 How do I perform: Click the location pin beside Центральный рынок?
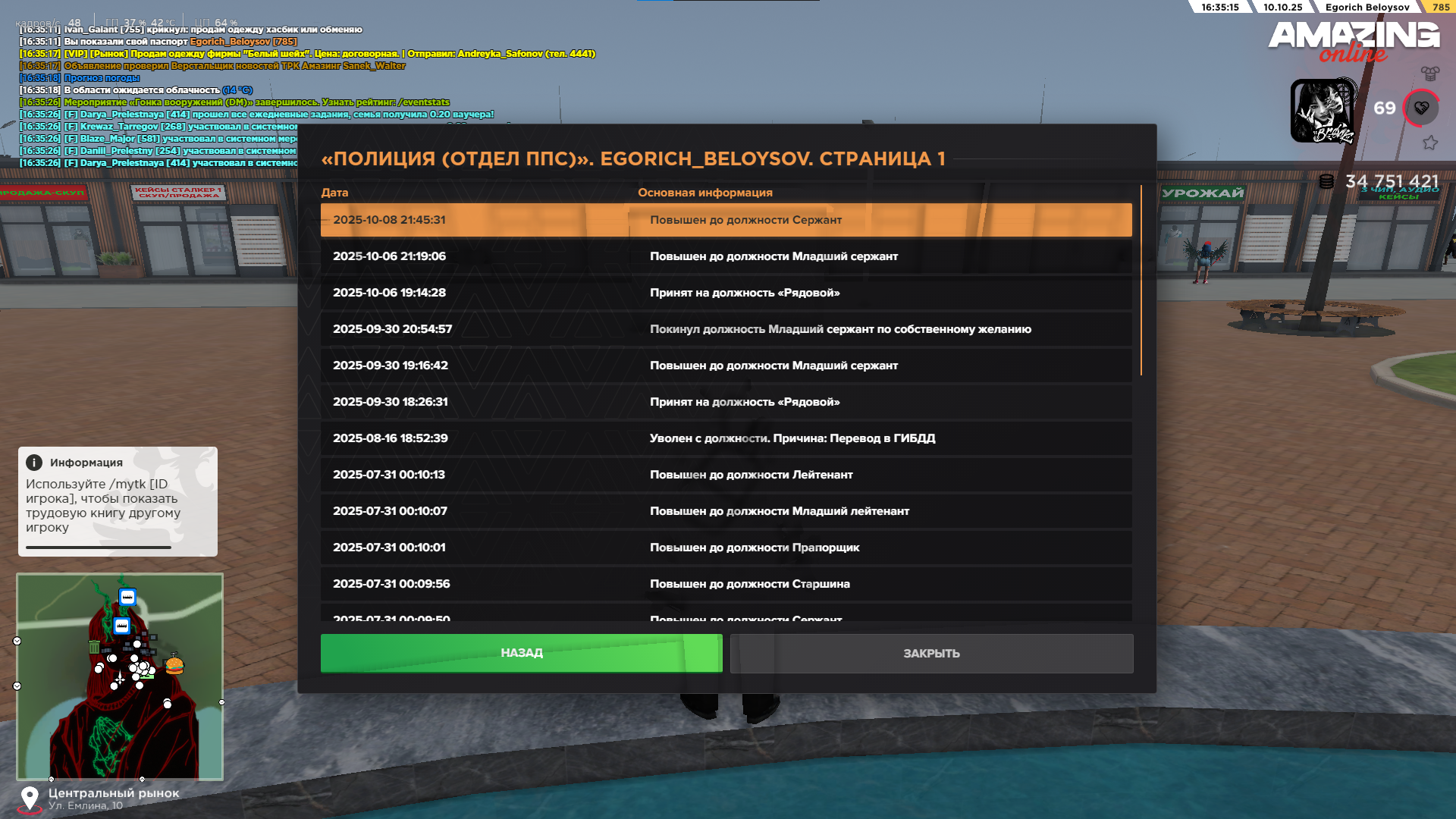point(30,799)
